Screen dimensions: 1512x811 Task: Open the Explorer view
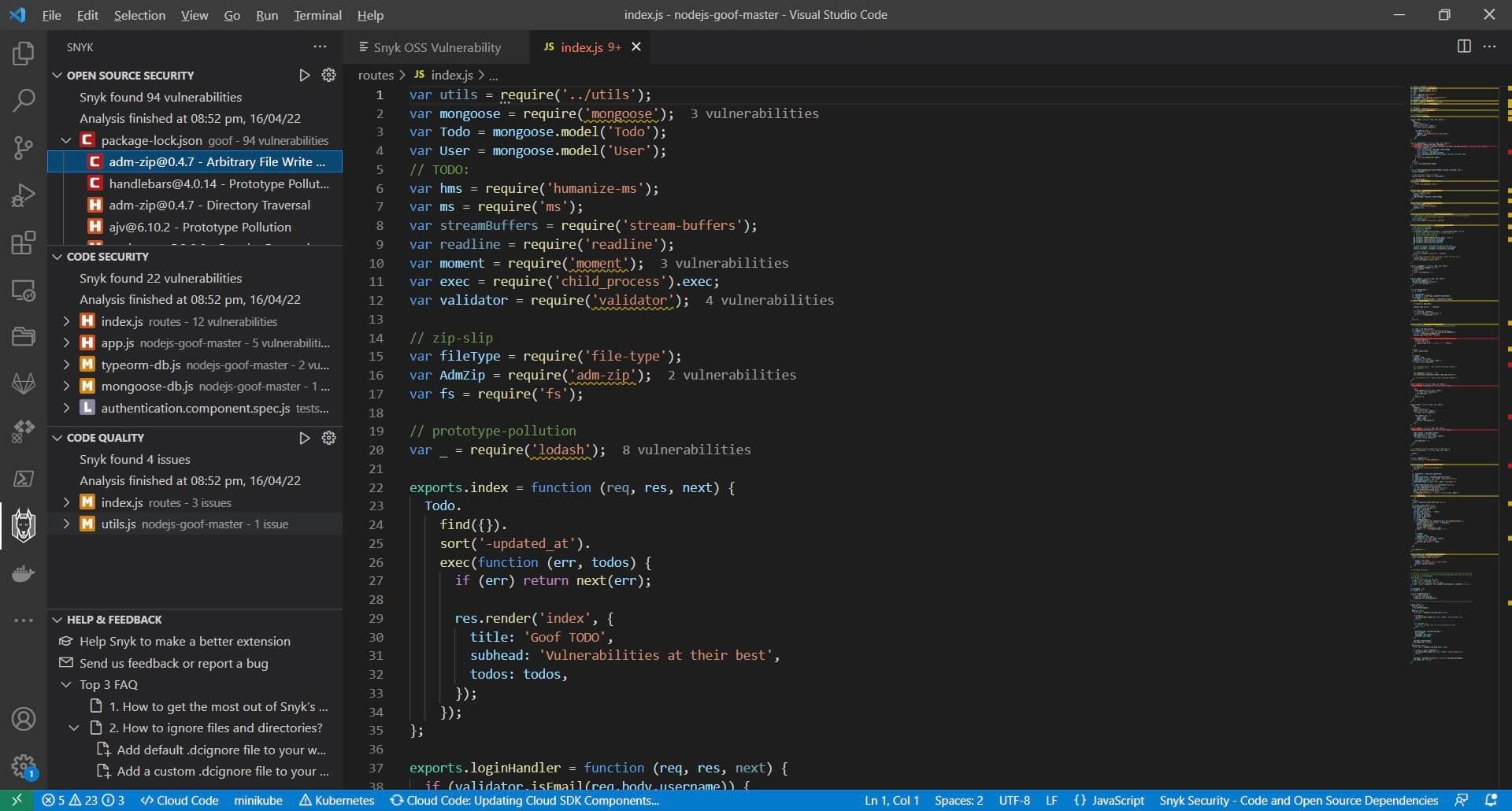pyautogui.click(x=23, y=54)
